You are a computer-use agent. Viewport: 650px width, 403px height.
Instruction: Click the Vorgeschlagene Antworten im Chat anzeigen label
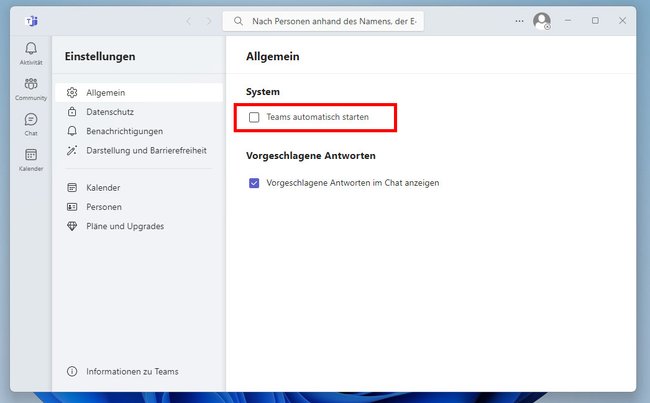click(353, 183)
